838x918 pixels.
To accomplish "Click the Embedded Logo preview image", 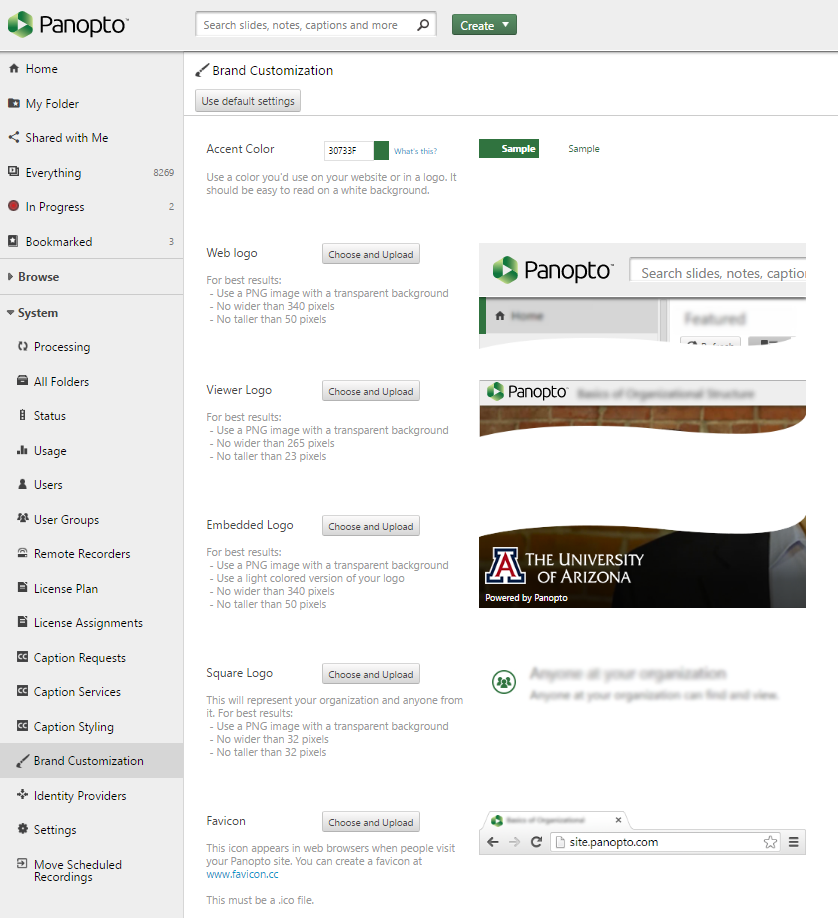I will [642, 561].
